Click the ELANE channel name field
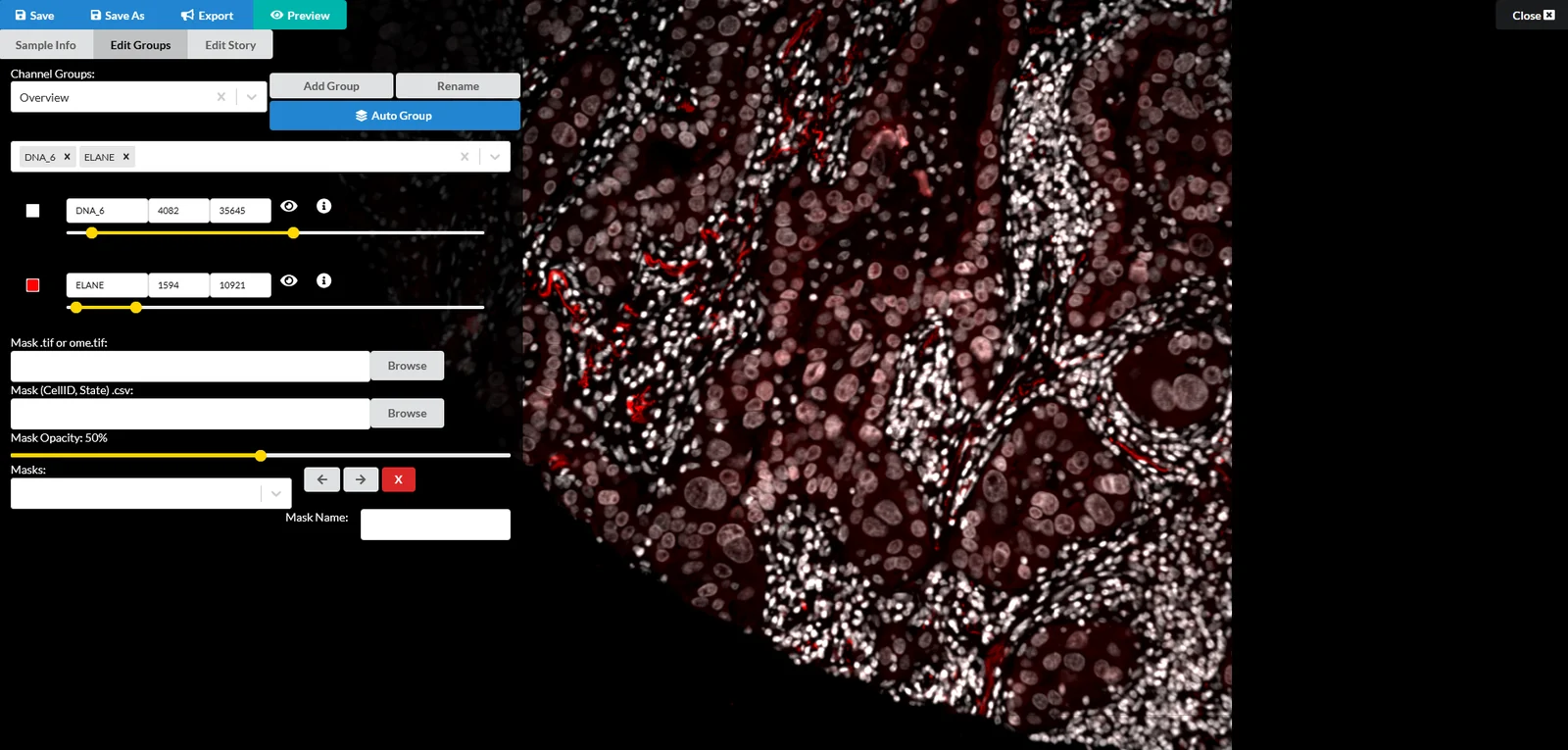Viewport: 1568px width, 750px height. coord(107,285)
